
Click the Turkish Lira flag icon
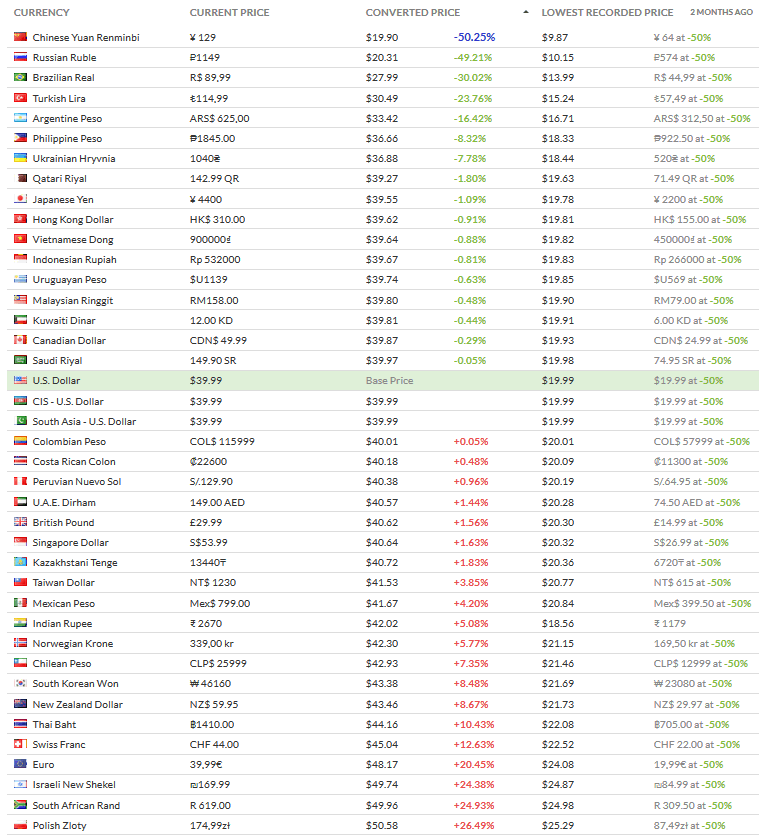pos(20,98)
